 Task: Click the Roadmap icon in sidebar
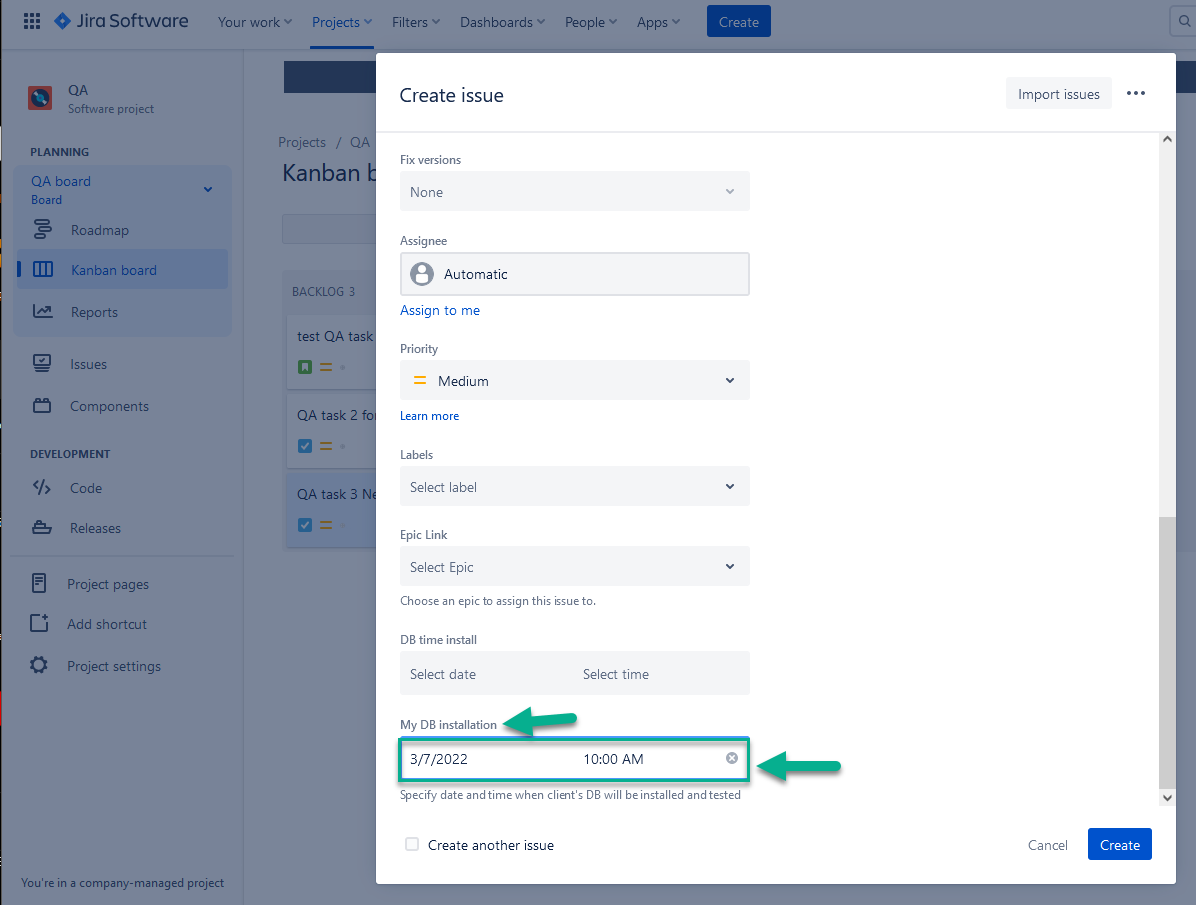pyautogui.click(x=43, y=230)
